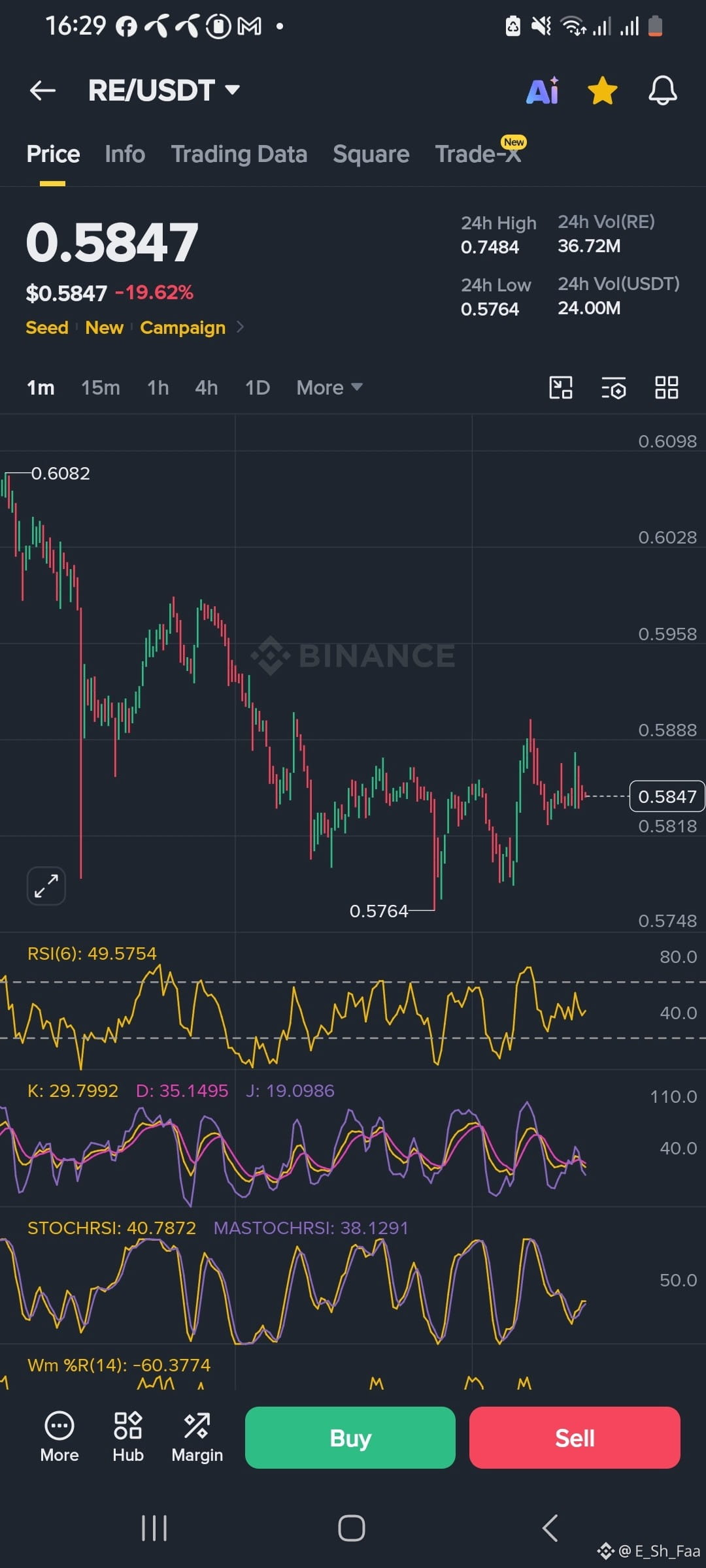Expand chart to fullscreen
Viewport: 706px width, 1568px height.
point(46,886)
